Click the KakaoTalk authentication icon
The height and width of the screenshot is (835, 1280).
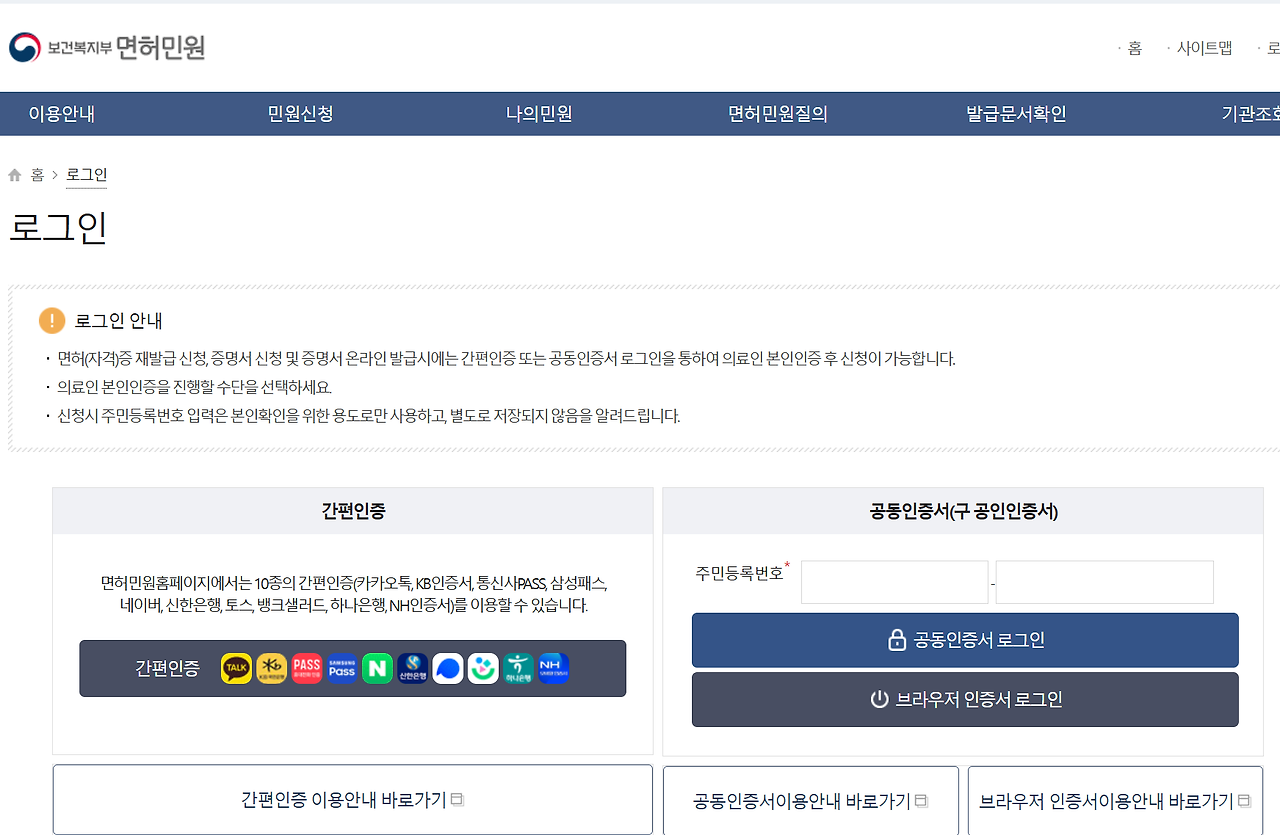click(x=236, y=668)
